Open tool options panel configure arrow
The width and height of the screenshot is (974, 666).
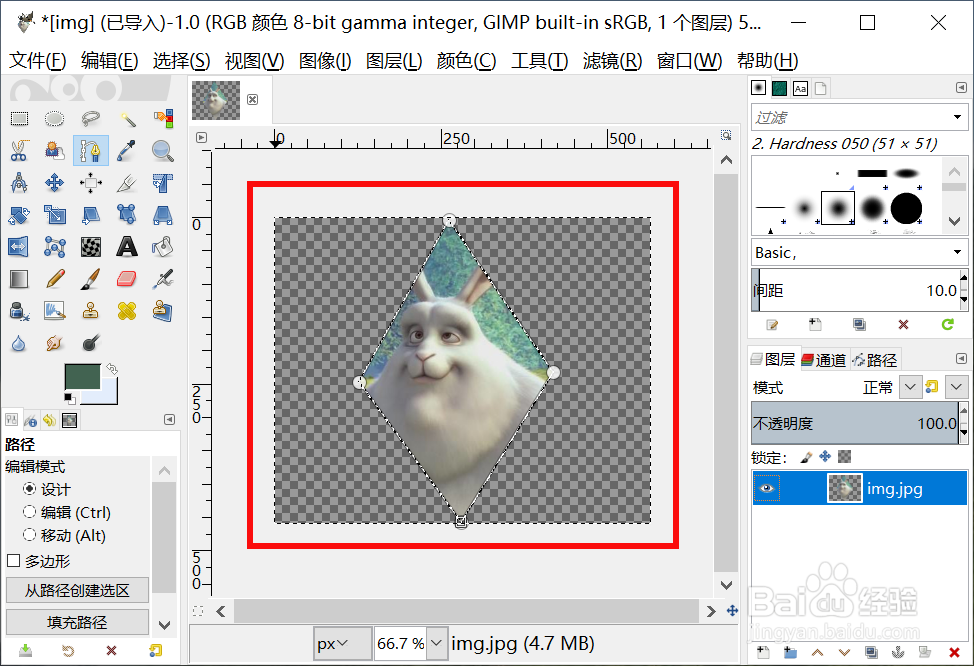pos(169,420)
